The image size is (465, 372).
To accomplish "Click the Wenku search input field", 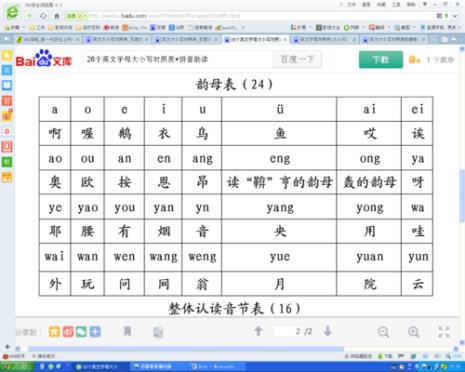I will [x=178, y=60].
